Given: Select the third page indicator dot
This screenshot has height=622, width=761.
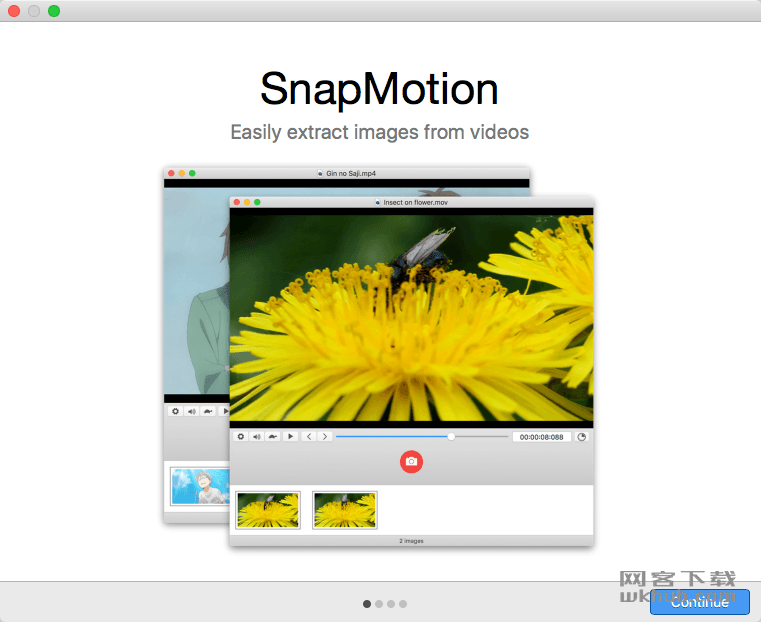Looking at the screenshot, I should [391, 604].
